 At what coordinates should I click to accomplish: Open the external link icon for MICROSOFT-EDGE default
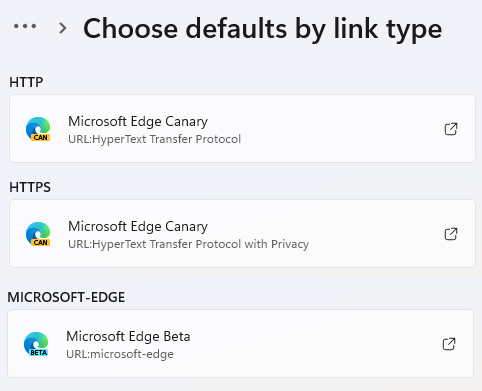point(449,344)
